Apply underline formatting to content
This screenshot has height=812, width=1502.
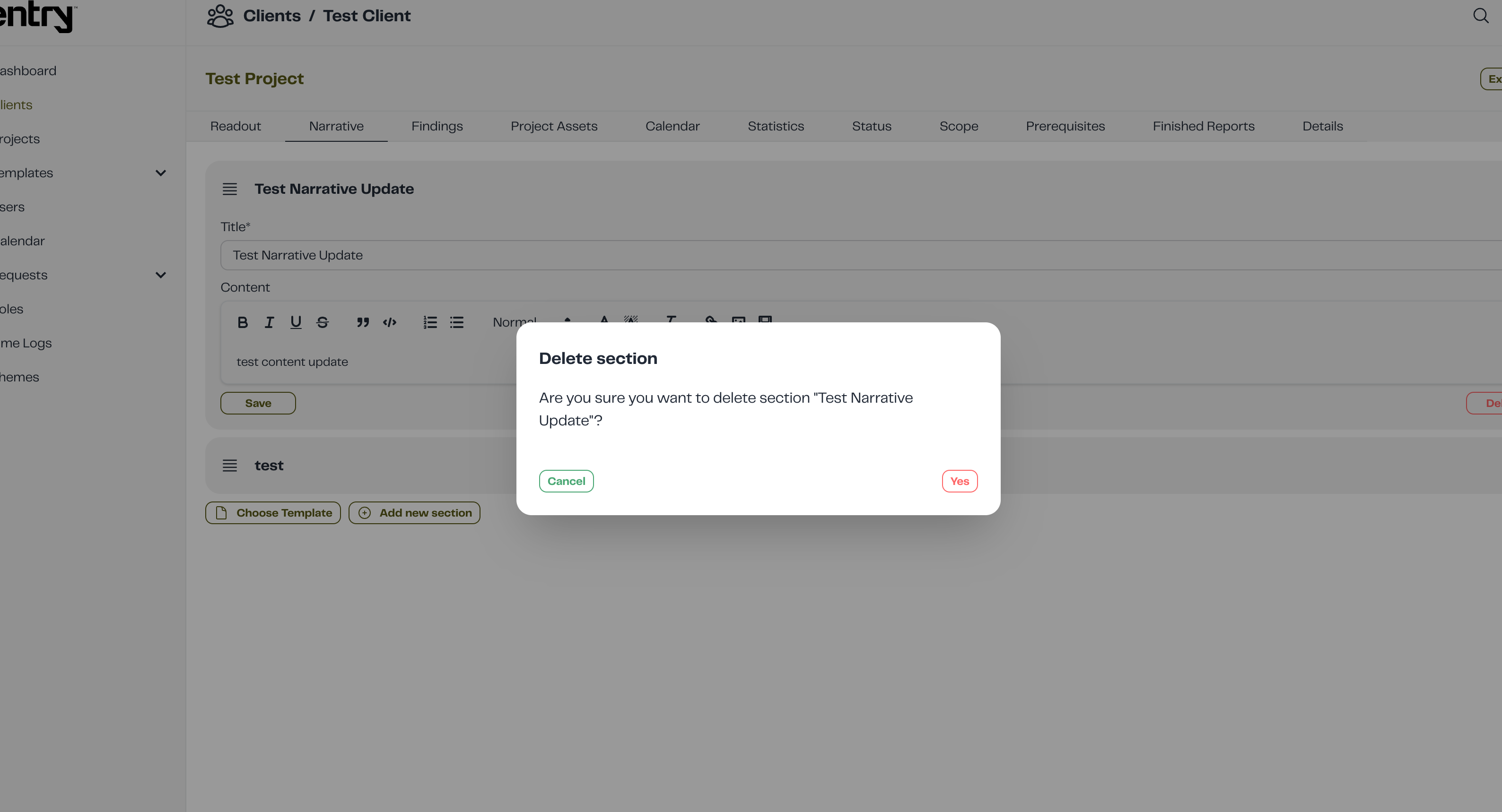[x=296, y=322]
